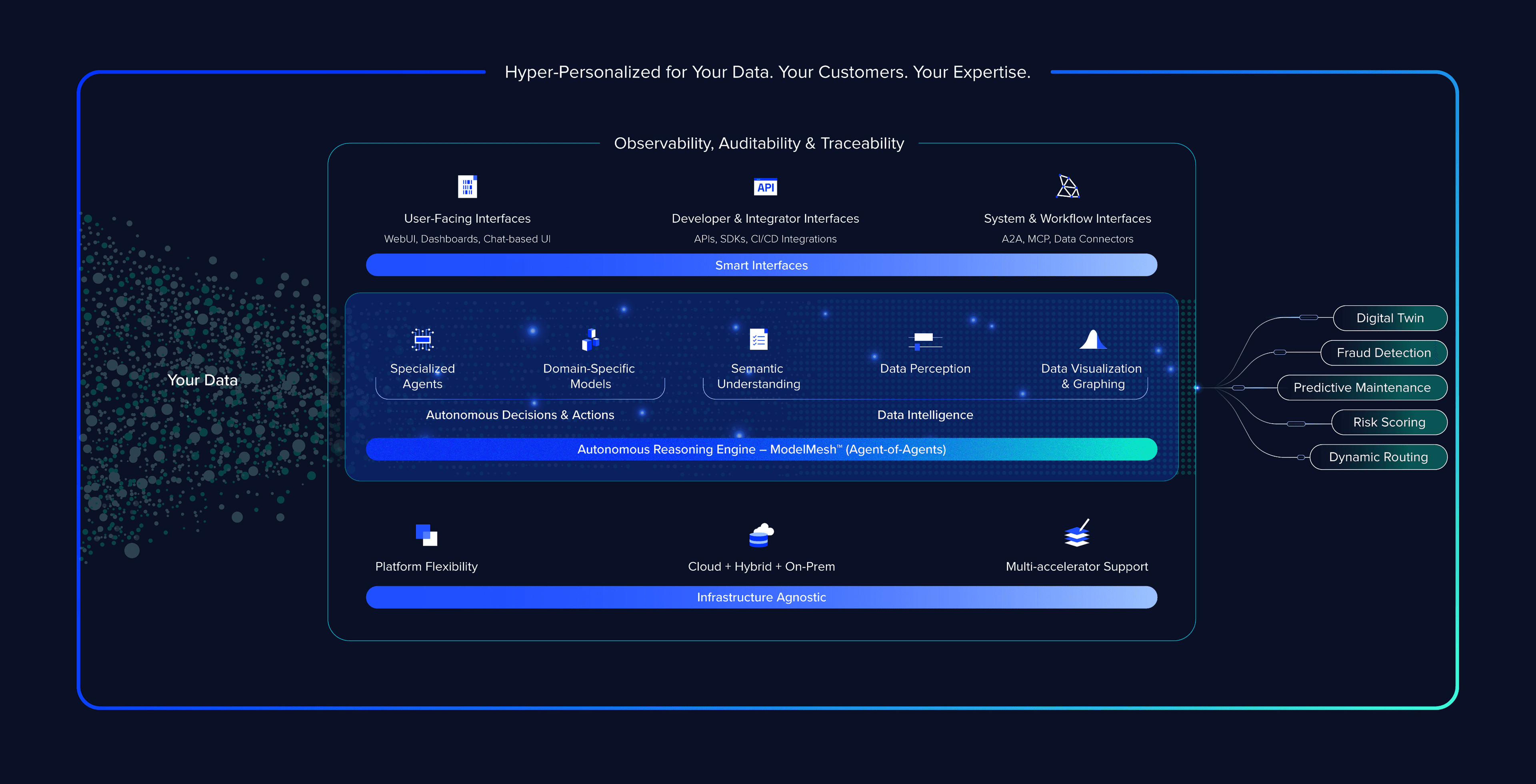Click the Dynamic Routing pill

1378,457
